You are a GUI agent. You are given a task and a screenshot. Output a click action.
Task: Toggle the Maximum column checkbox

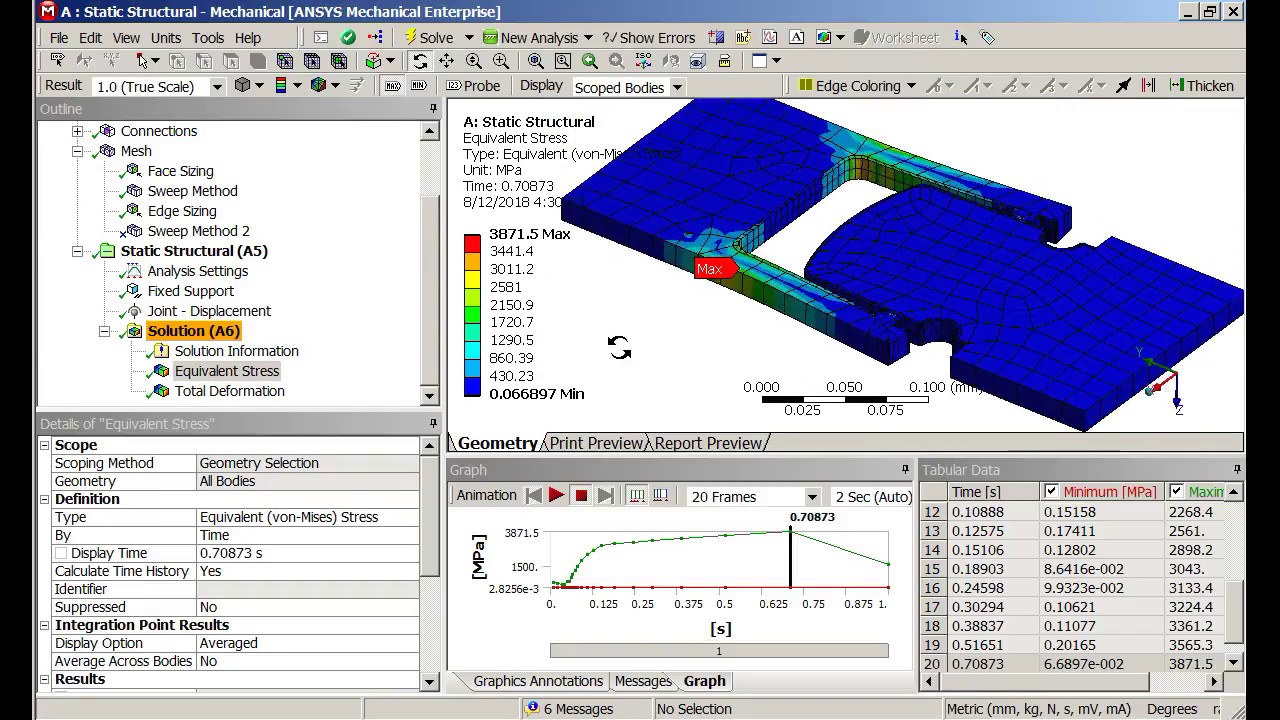tap(1177, 492)
